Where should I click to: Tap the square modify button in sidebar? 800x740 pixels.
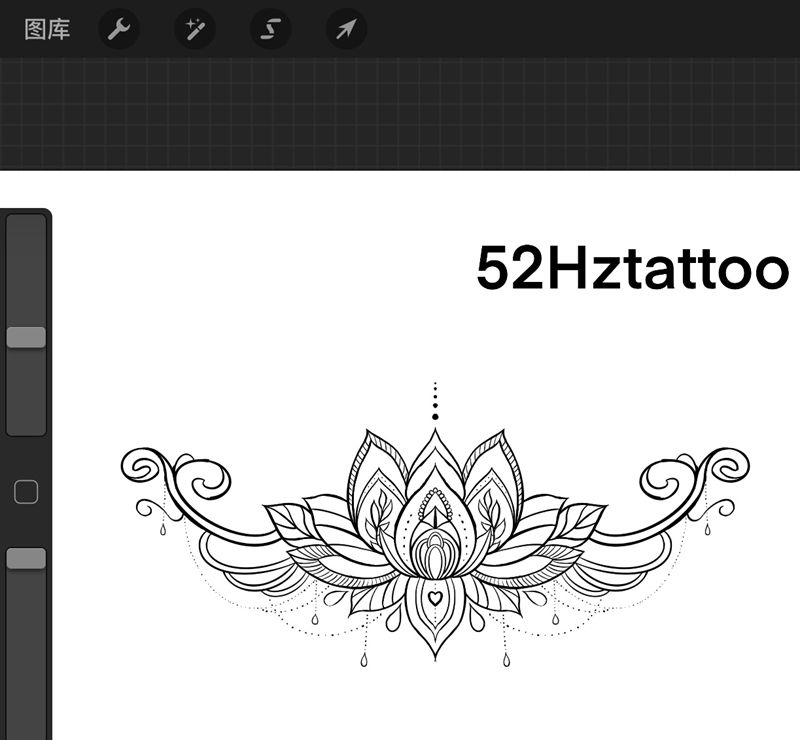[26, 491]
